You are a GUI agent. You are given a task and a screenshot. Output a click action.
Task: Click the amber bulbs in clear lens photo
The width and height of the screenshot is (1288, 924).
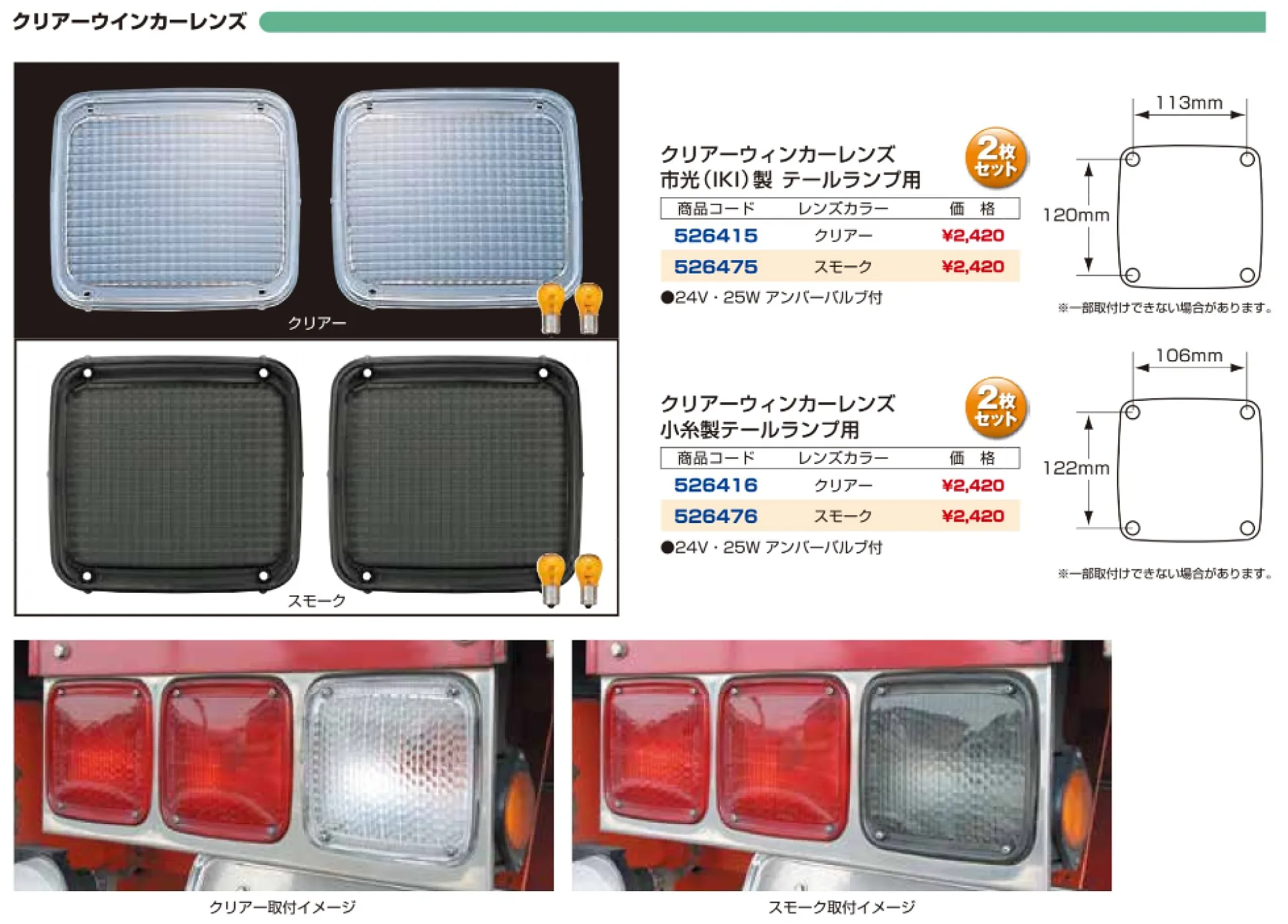point(570,308)
